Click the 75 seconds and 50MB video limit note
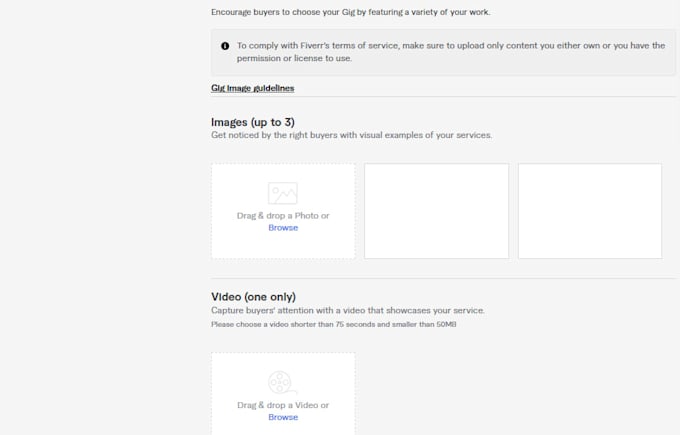Image resolution: width=680 pixels, height=435 pixels. point(333,324)
